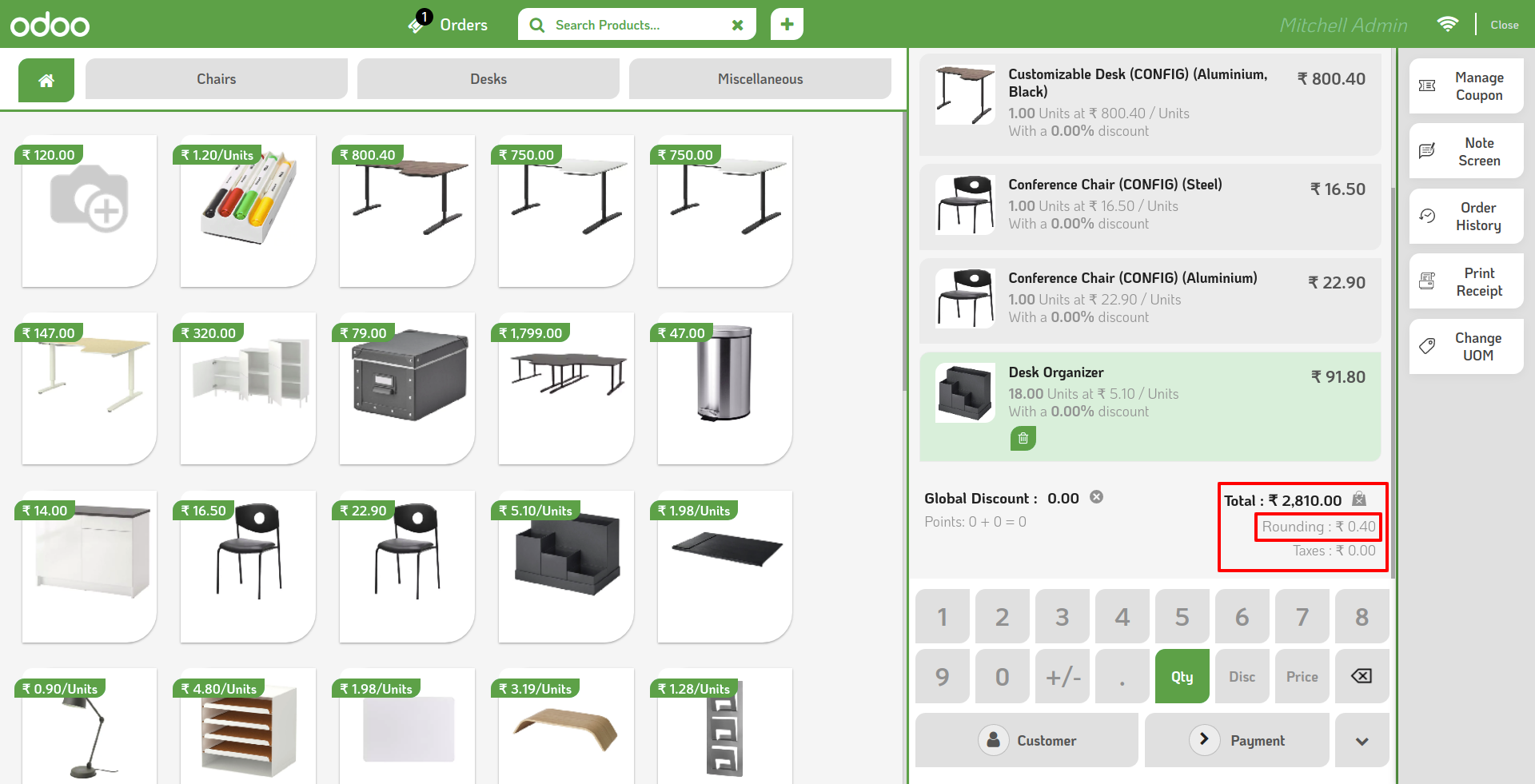
Task: Open Note Screen
Action: (x=1466, y=151)
